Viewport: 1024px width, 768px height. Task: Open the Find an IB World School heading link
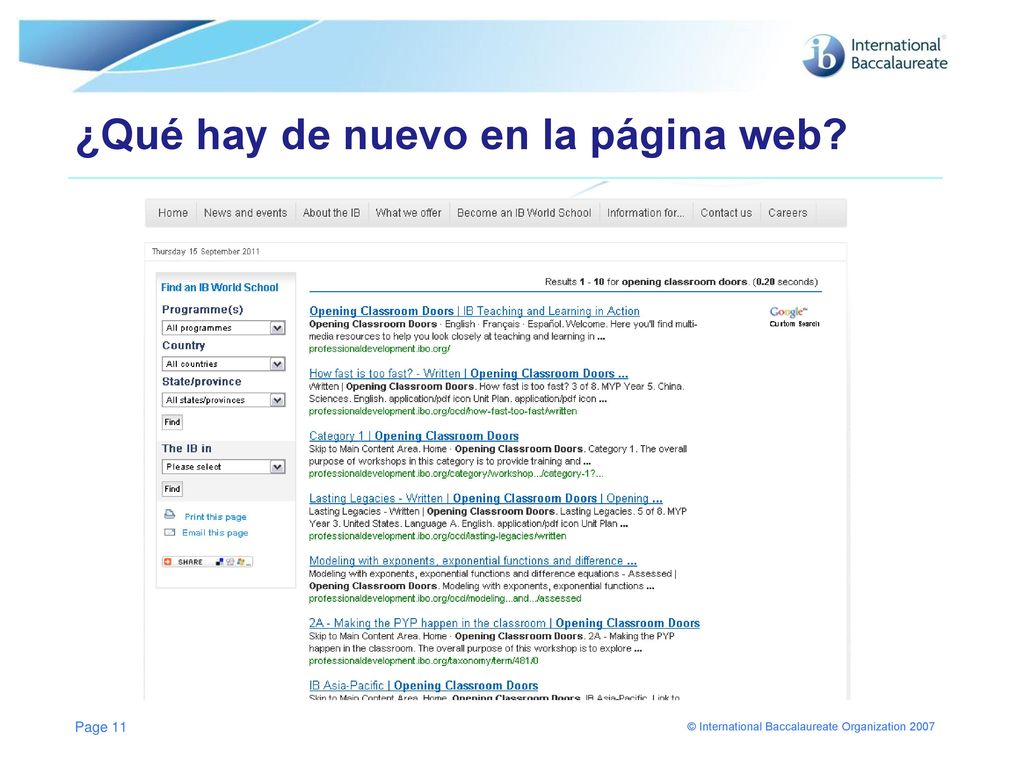tap(219, 287)
